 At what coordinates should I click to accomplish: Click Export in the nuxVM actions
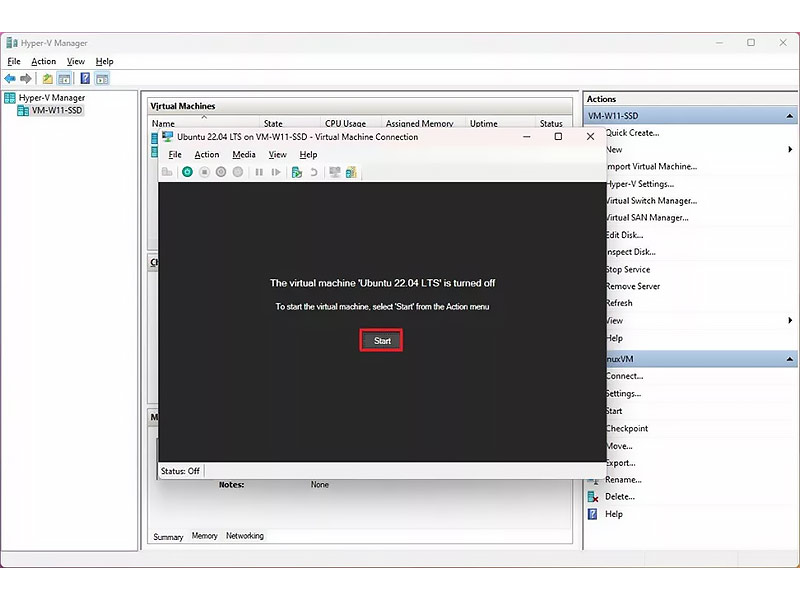[620, 463]
